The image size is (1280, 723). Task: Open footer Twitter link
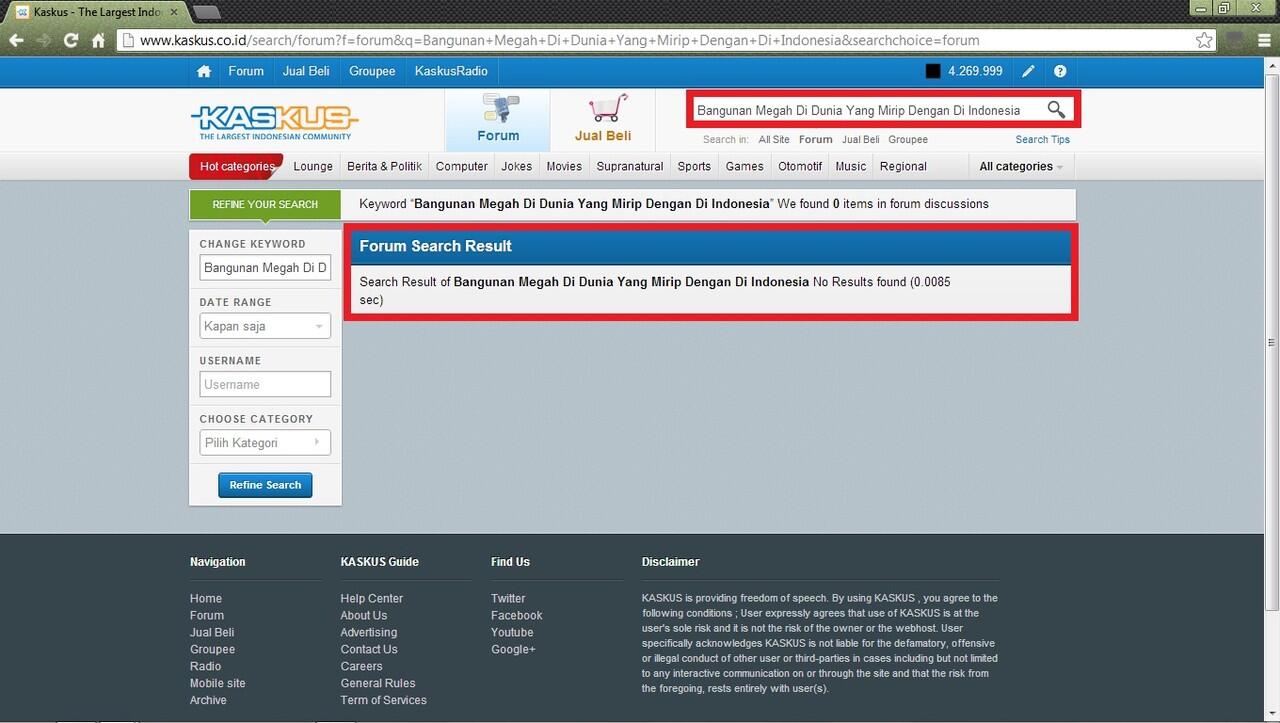coord(508,598)
